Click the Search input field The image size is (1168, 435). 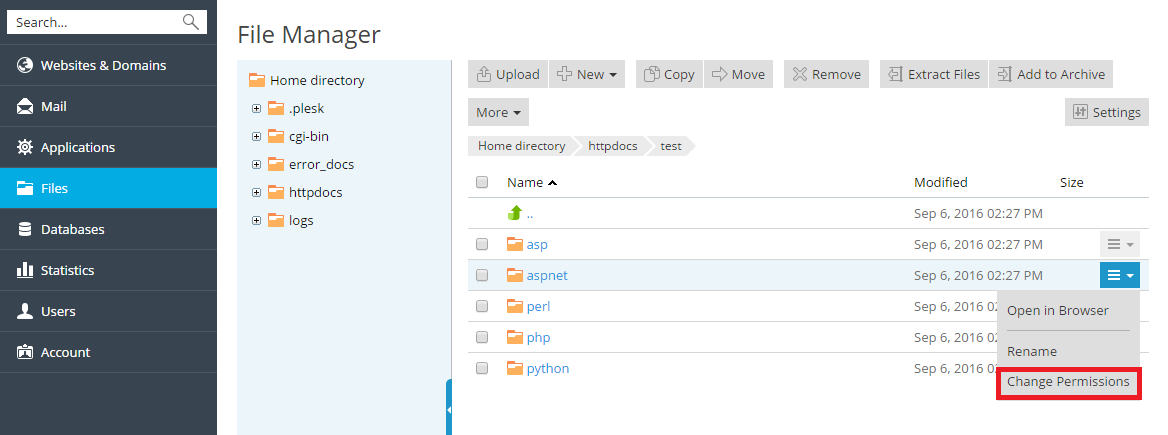(x=95, y=22)
